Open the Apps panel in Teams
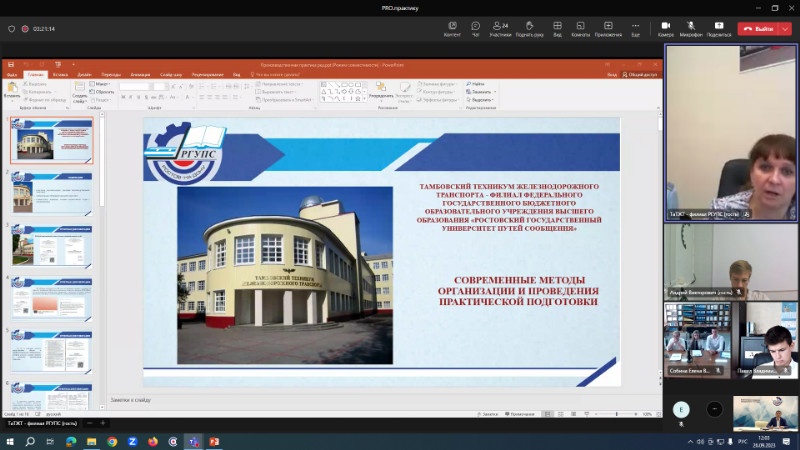 pyautogui.click(x=608, y=26)
